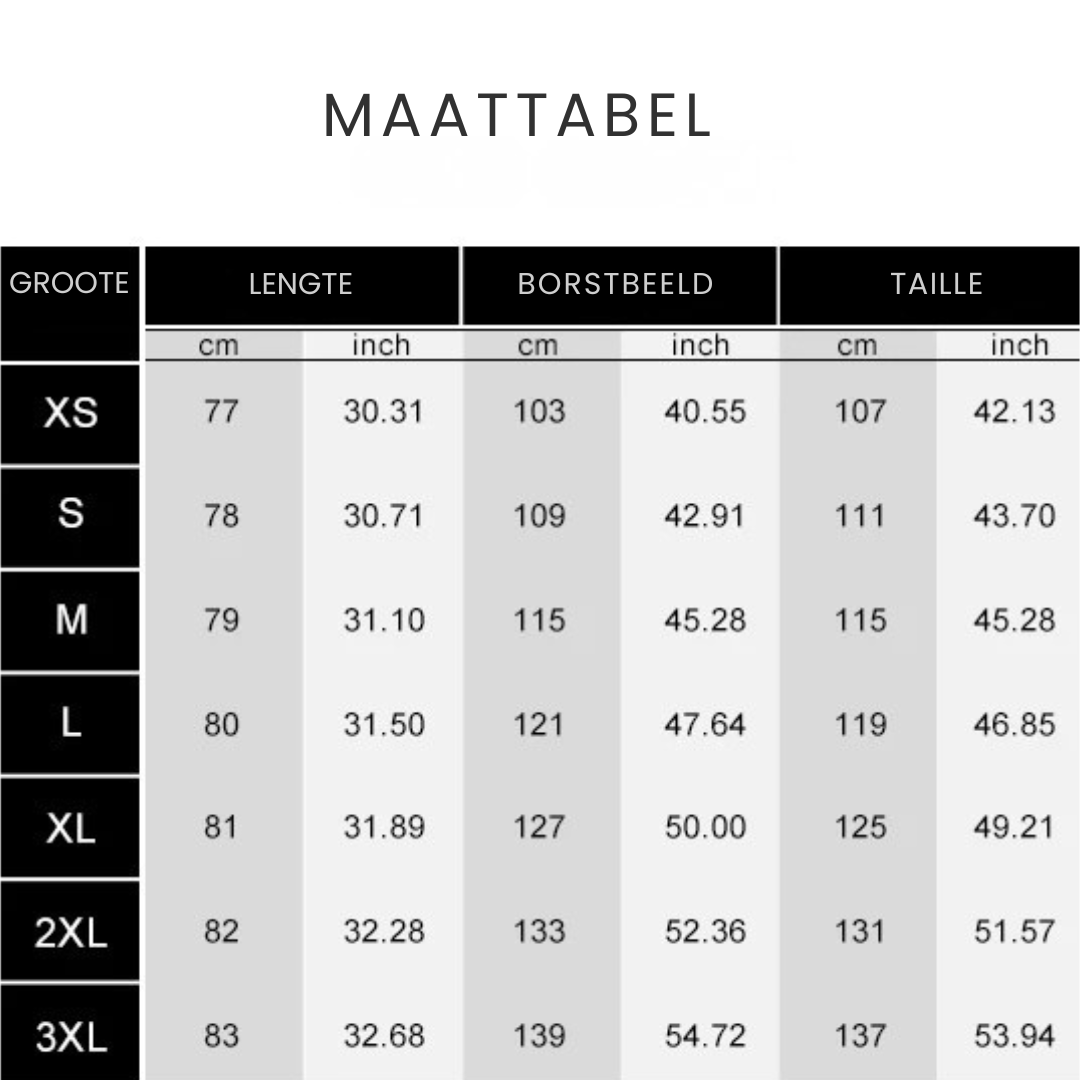
Task: Click the GROOTE column header
Action: point(69,283)
